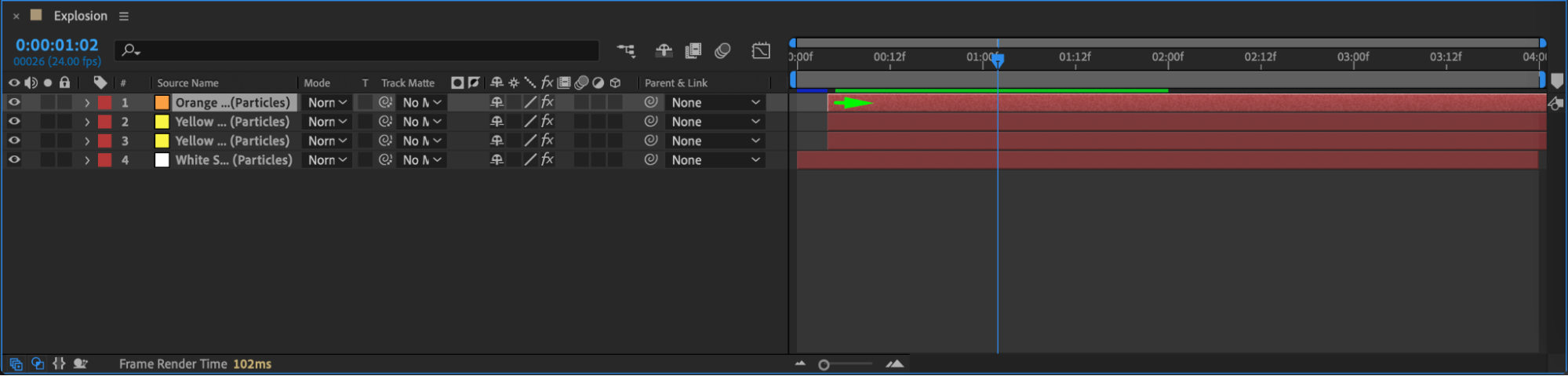Image resolution: width=1568 pixels, height=376 pixels.
Task: Toggle the Shy layers hide switch
Action: click(664, 51)
